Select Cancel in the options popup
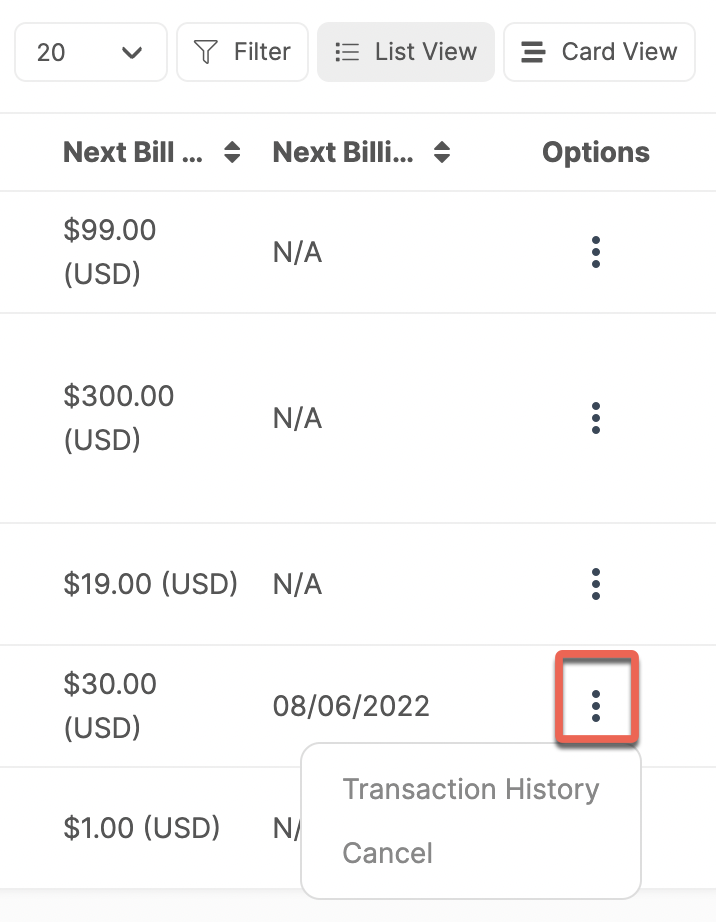Screen dimensions: 716x922 pos(387,853)
